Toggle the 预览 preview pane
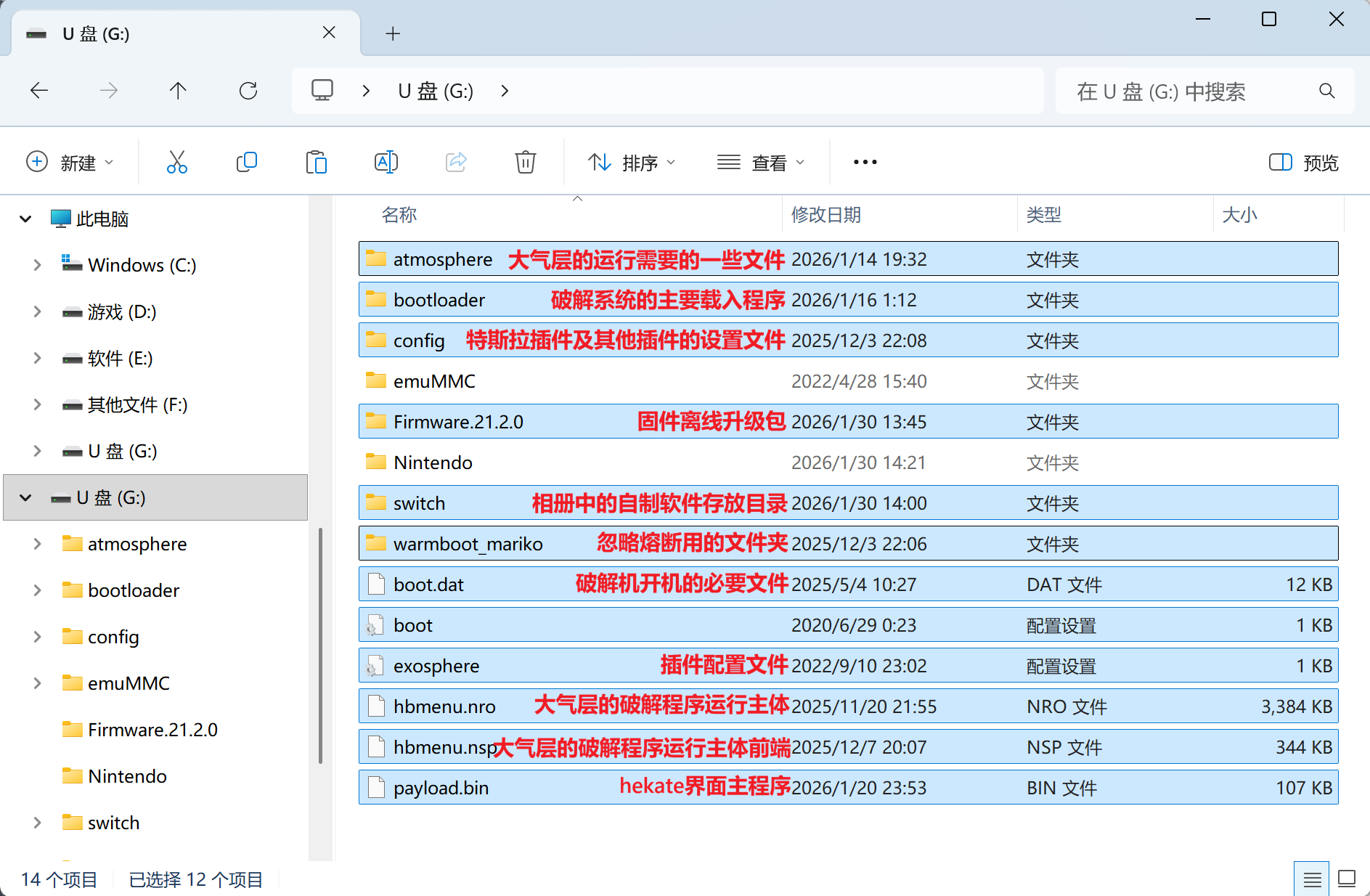 1303,162
